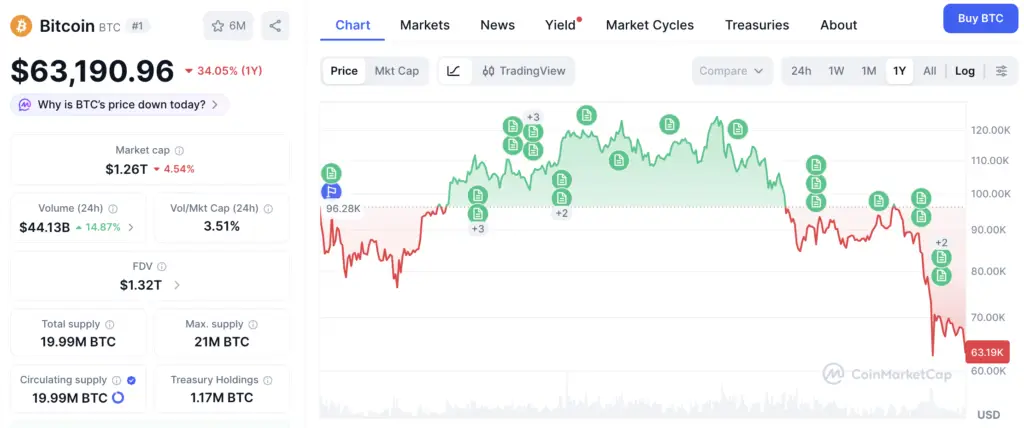Image resolution: width=1024 pixels, height=428 pixels.
Task: Open the Compare dropdown
Action: (732, 71)
